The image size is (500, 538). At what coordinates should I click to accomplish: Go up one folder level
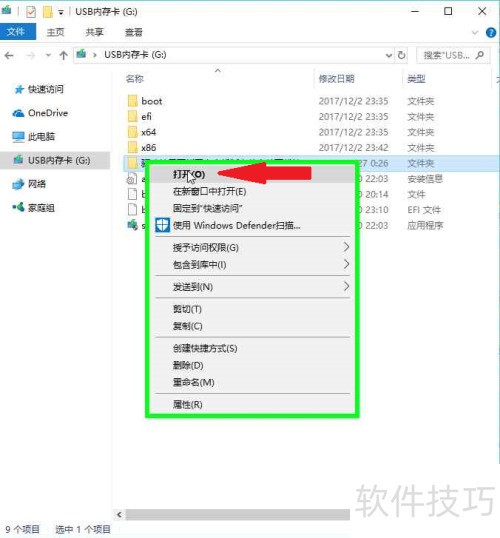[63, 55]
